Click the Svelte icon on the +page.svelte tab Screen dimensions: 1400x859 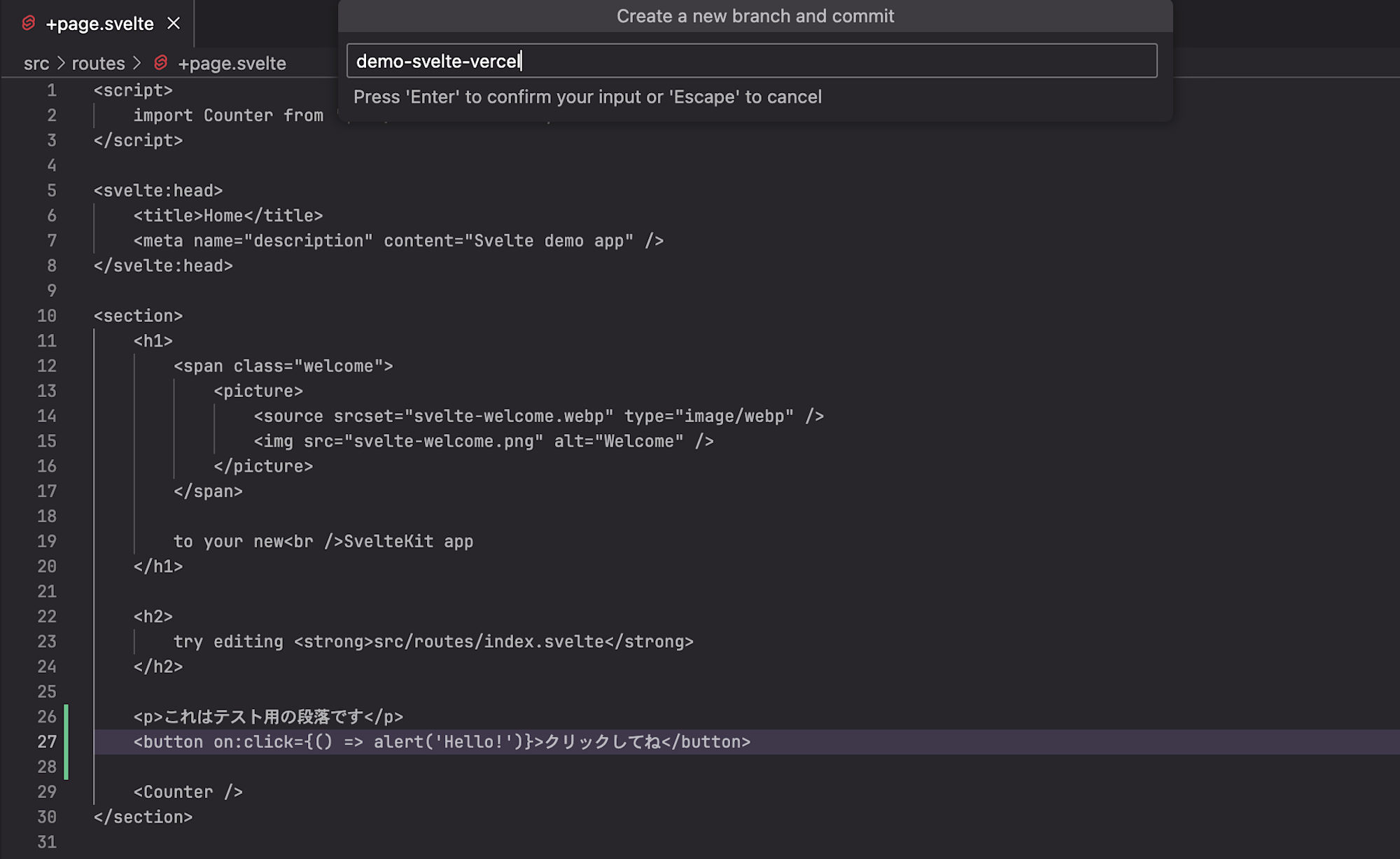(29, 23)
